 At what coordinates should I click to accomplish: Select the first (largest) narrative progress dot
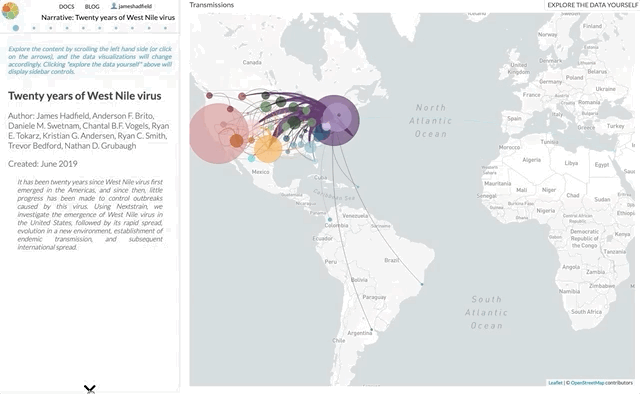16,28
